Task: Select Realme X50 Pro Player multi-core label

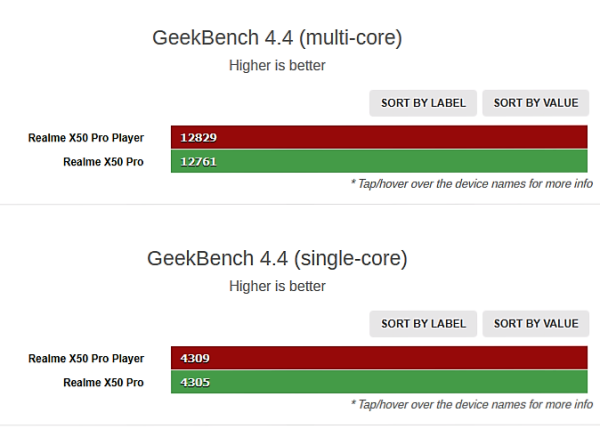Action: pos(86,138)
